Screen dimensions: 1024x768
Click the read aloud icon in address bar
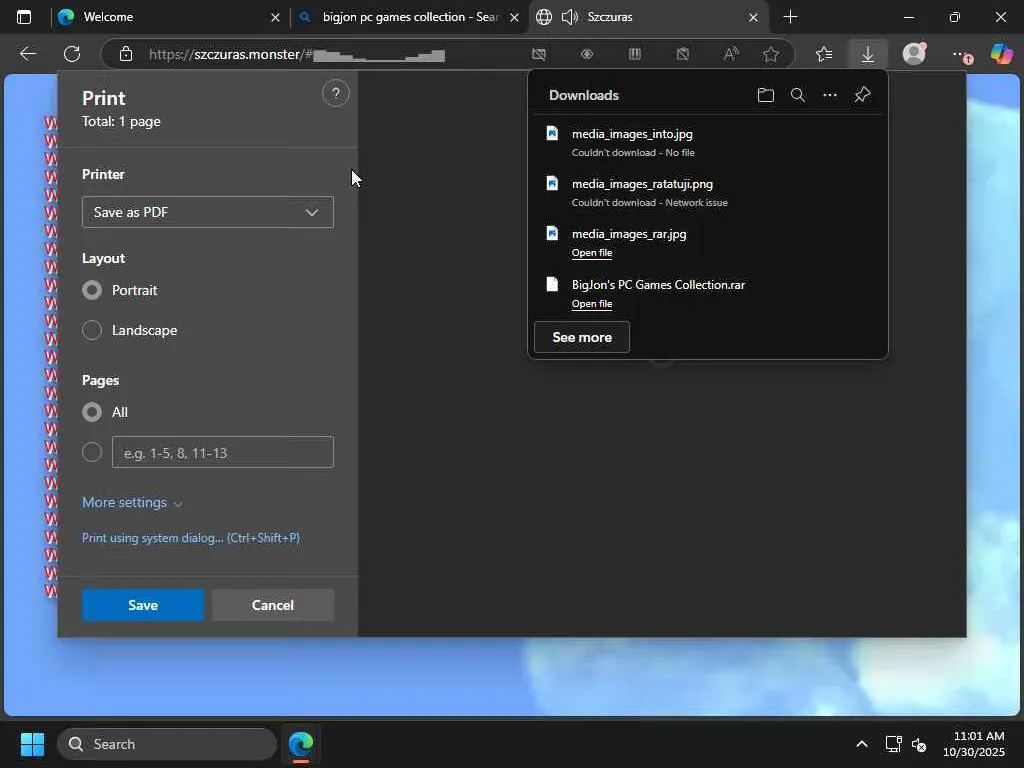pyautogui.click(x=731, y=54)
